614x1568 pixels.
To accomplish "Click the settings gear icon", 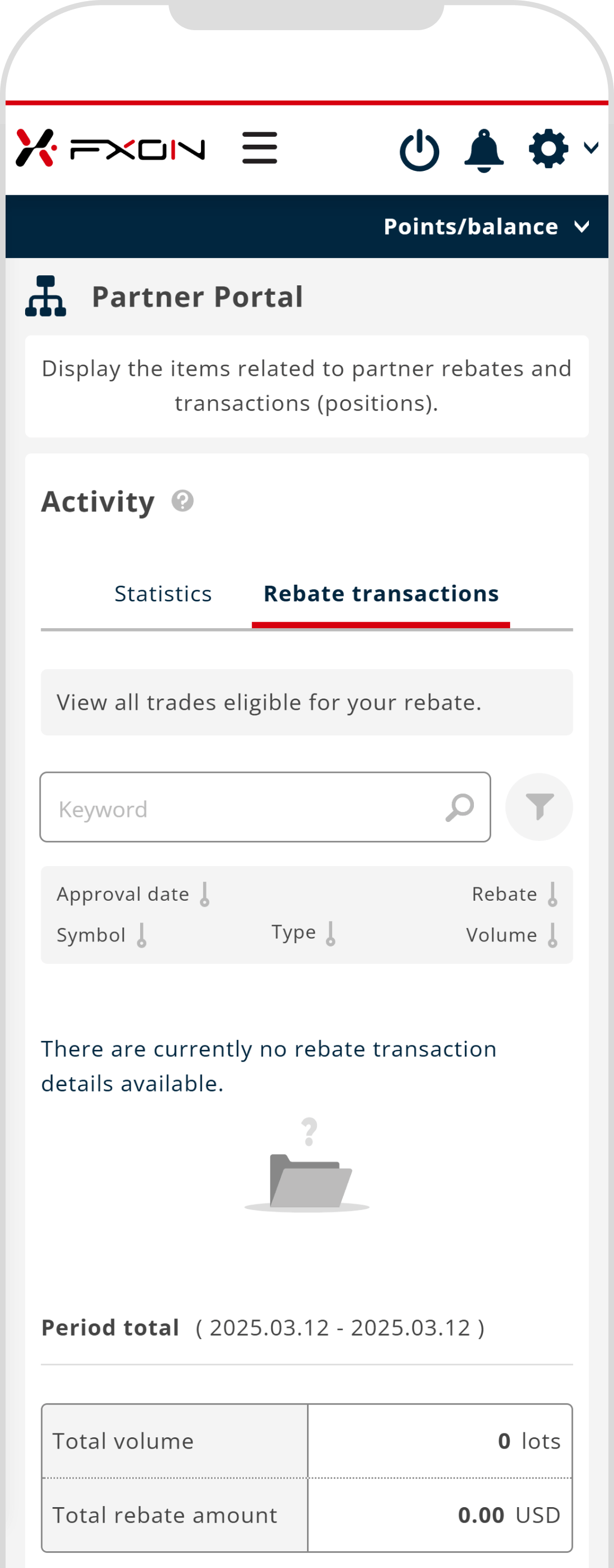I will click(548, 149).
